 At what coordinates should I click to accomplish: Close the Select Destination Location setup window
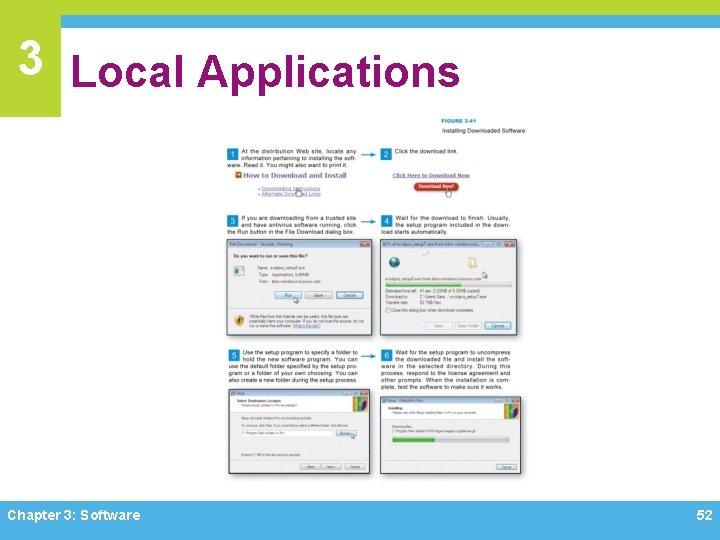click(364, 394)
